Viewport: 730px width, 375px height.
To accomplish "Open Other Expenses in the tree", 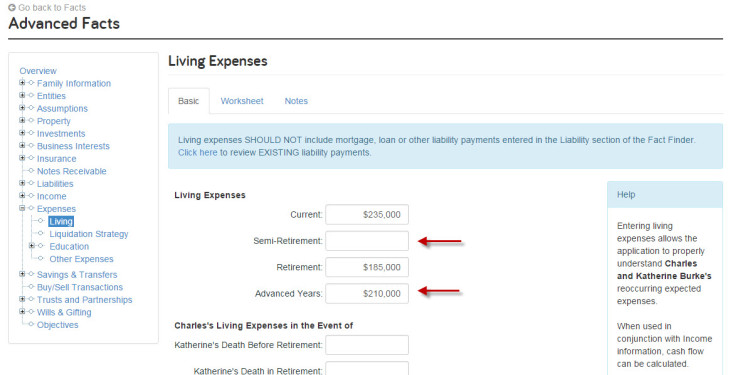I will pos(81,259).
